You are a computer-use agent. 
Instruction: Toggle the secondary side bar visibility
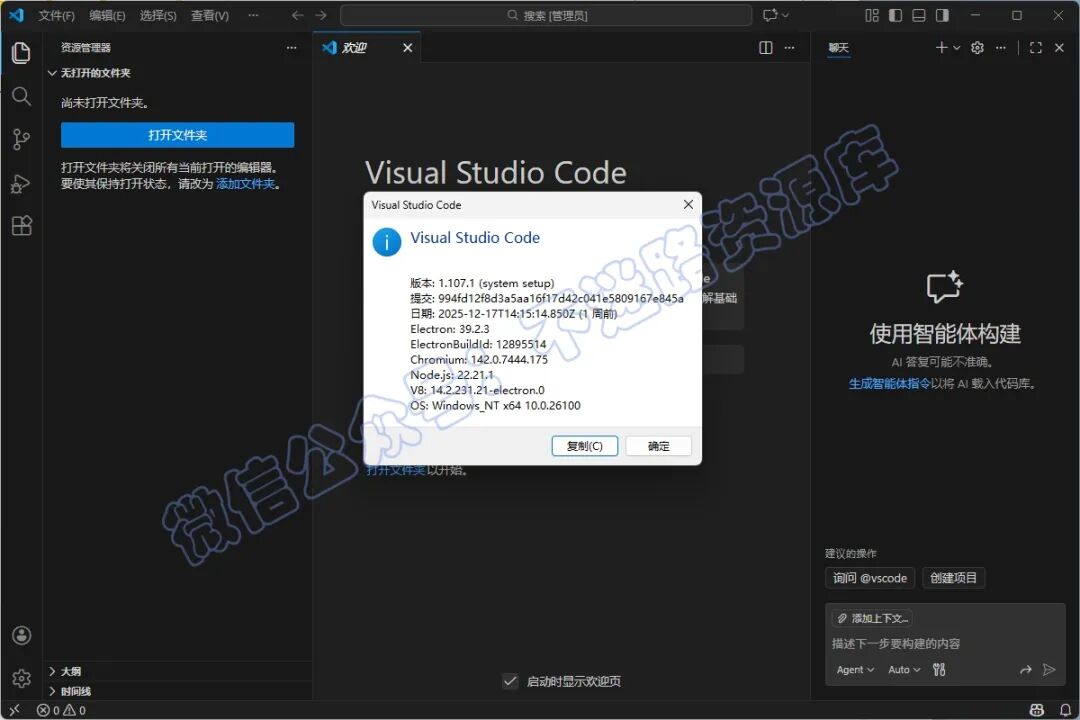click(x=942, y=15)
